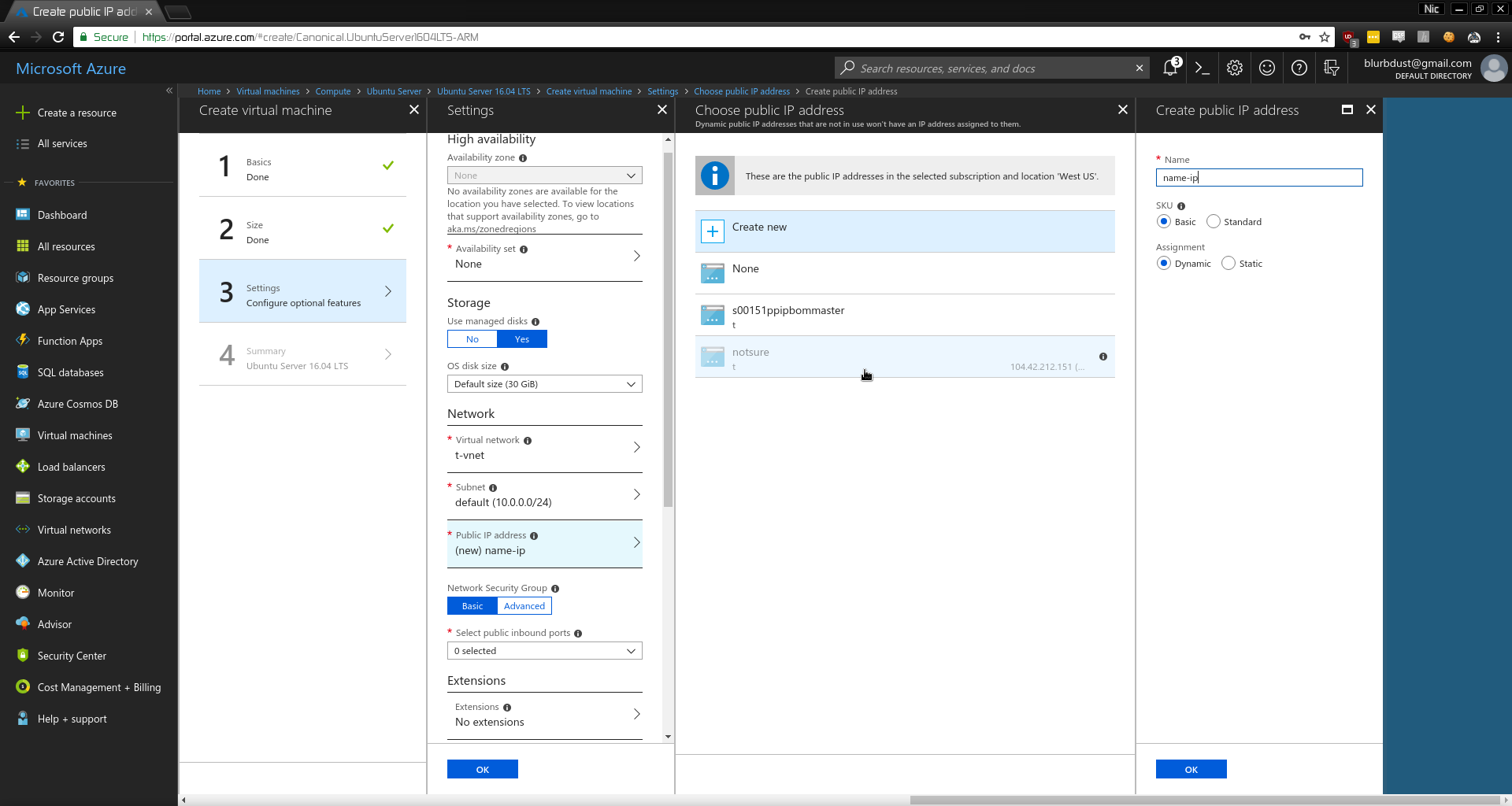
Task: Go to step 1 Basics
Action: click(302, 165)
